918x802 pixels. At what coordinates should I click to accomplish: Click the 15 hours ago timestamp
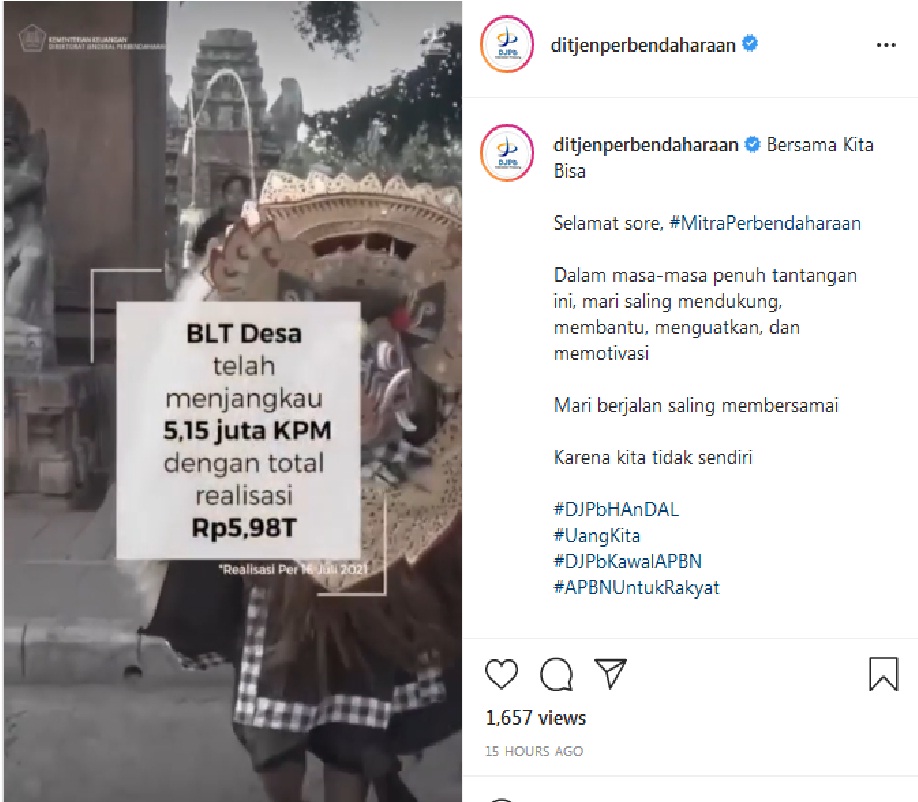click(x=534, y=751)
